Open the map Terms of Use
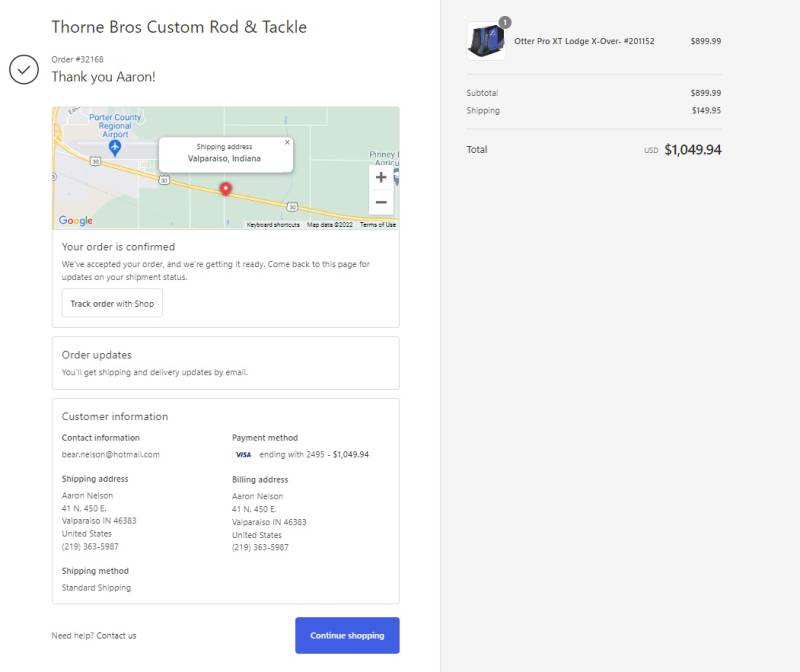The image size is (800, 672). tap(378, 225)
